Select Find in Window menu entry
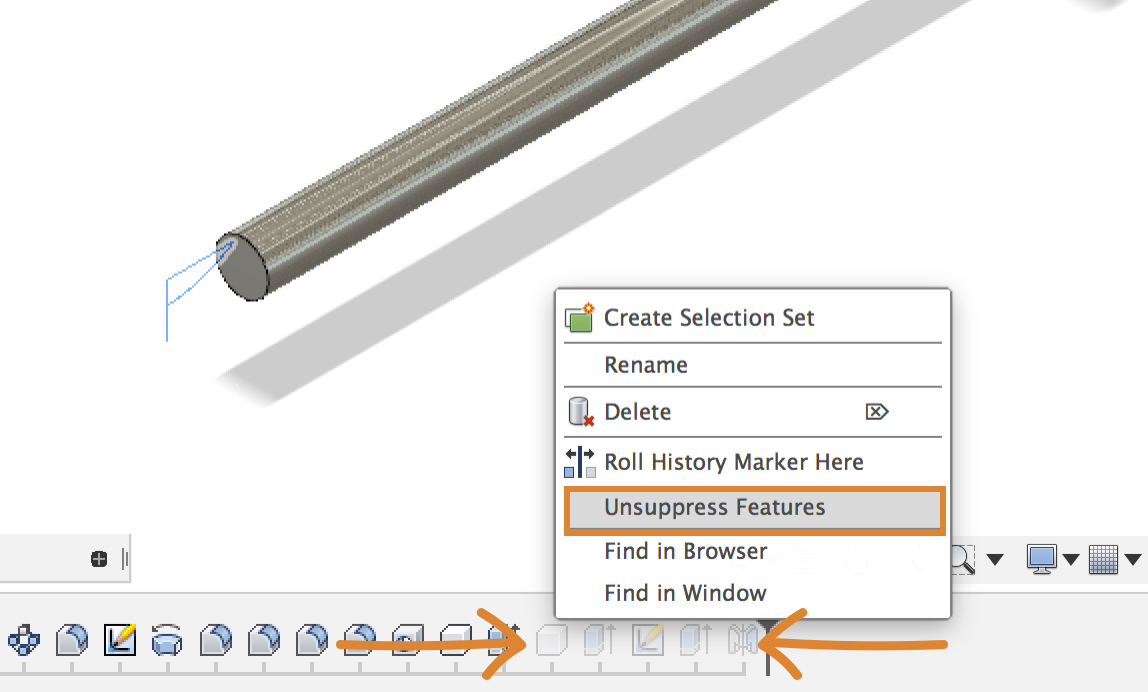 pyautogui.click(x=754, y=592)
